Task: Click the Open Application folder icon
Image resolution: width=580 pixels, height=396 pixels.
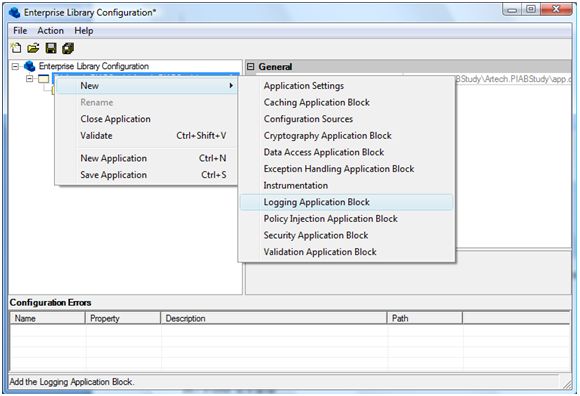Action: pos(33,48)
